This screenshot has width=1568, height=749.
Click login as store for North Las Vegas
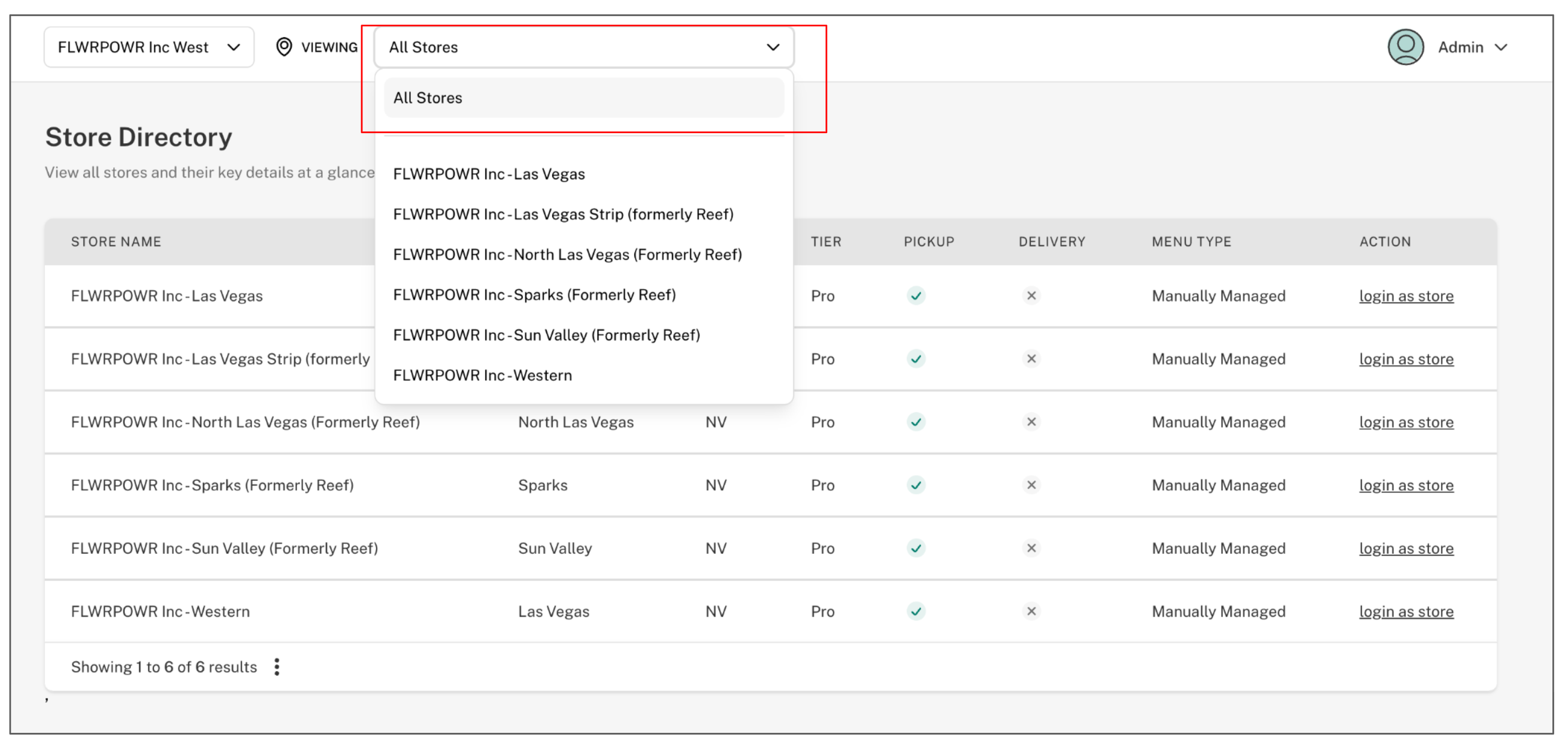tap(1406, 421)
